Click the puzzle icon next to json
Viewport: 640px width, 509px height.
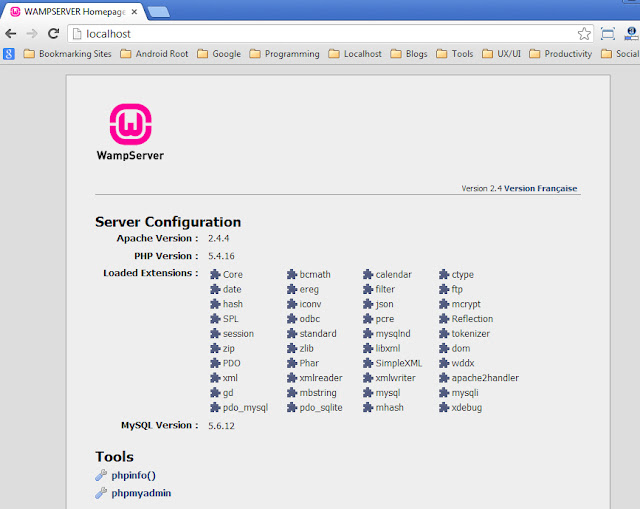pos(368,304)
